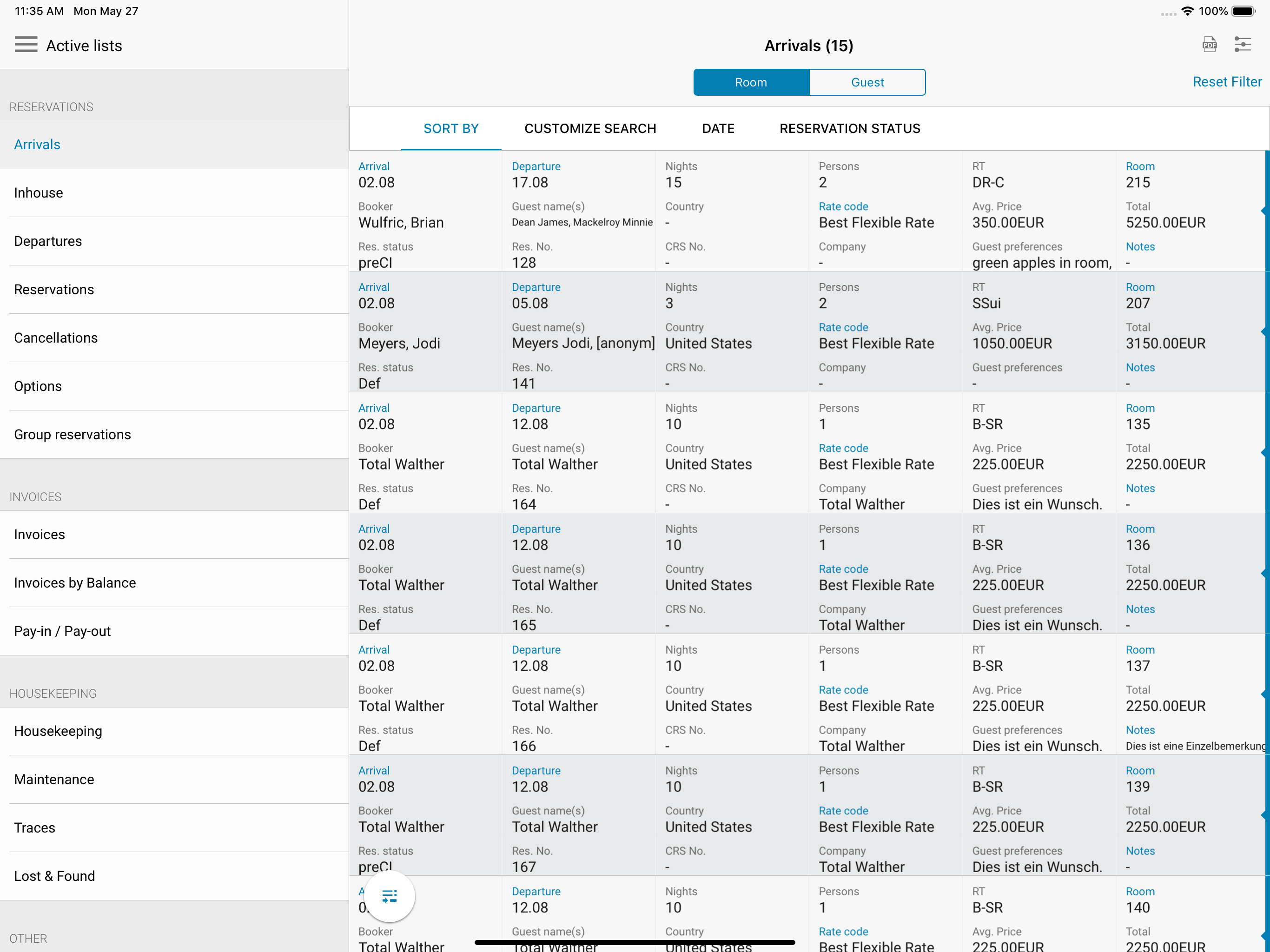This screenshot has width=1270, height=952.
Task: Tap the Wi-Fi status icon
Action: click(1187, 11)
